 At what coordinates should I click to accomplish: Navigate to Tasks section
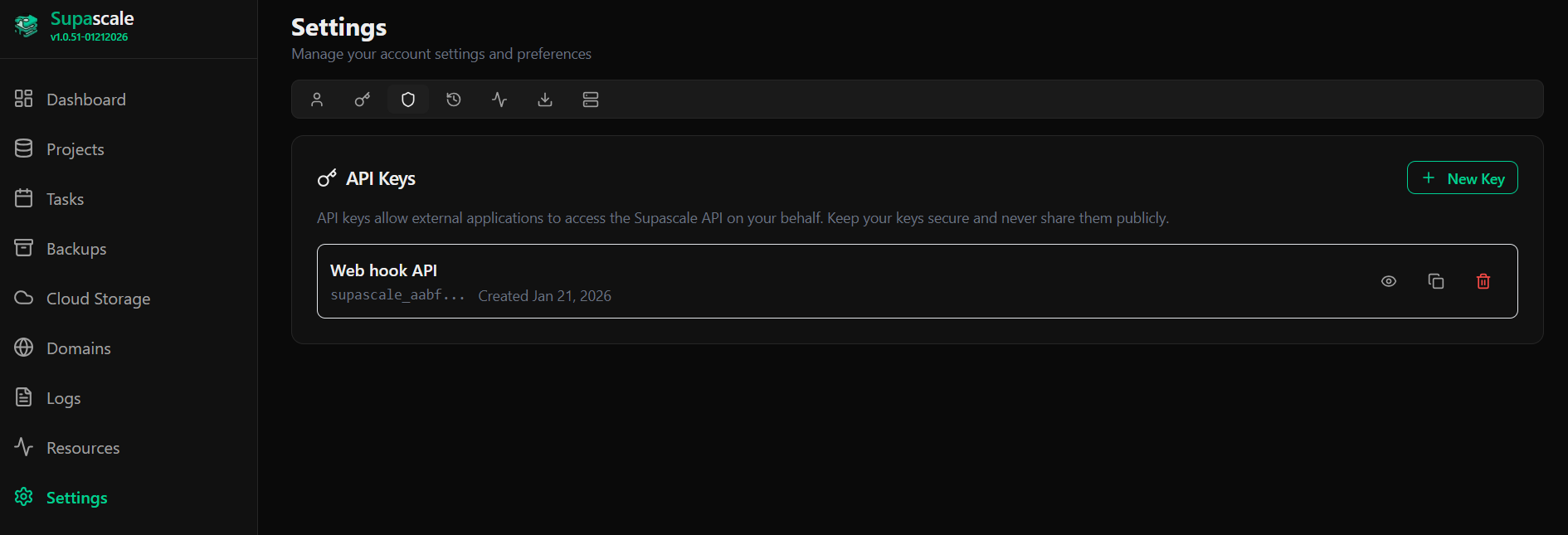coord(65,199)
